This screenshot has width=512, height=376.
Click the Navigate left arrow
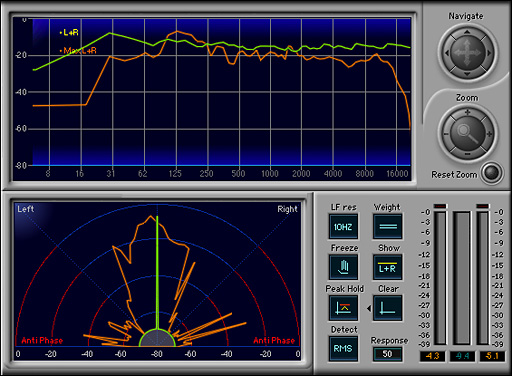(x=447, y=53)
